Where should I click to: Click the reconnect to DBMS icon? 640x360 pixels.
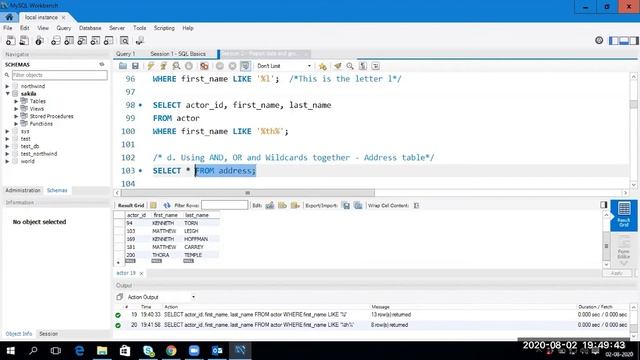pyautogui.click(x=140, y=40)
